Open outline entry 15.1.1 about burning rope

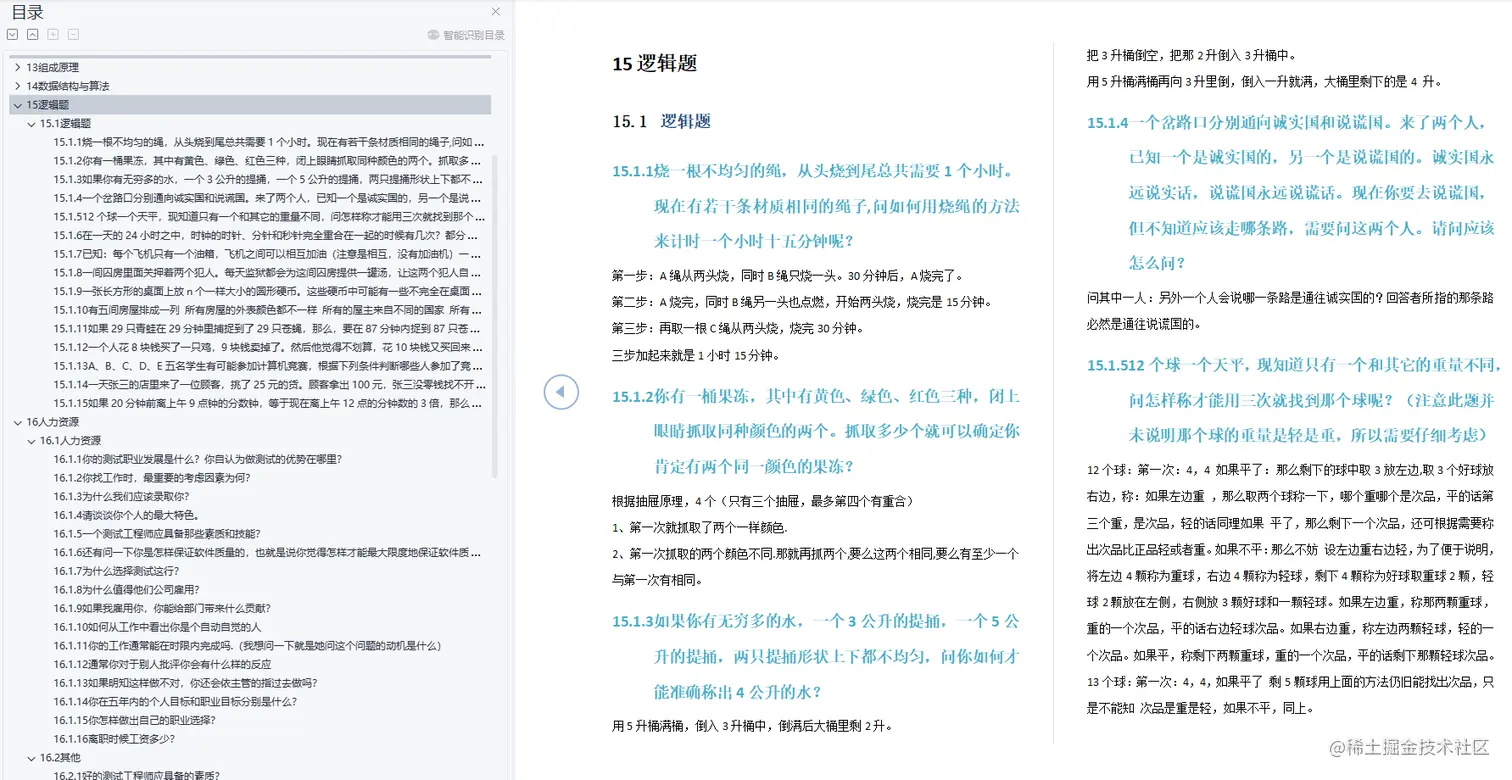point(269,142)
